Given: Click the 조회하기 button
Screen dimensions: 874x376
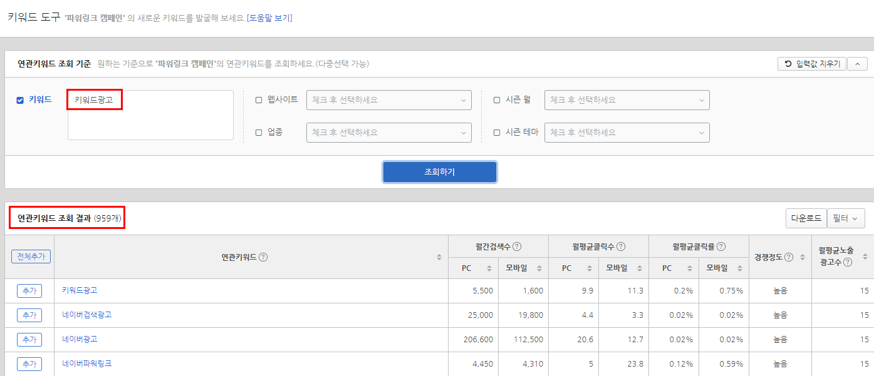Looking at the screenshot, I should (439, 172).
